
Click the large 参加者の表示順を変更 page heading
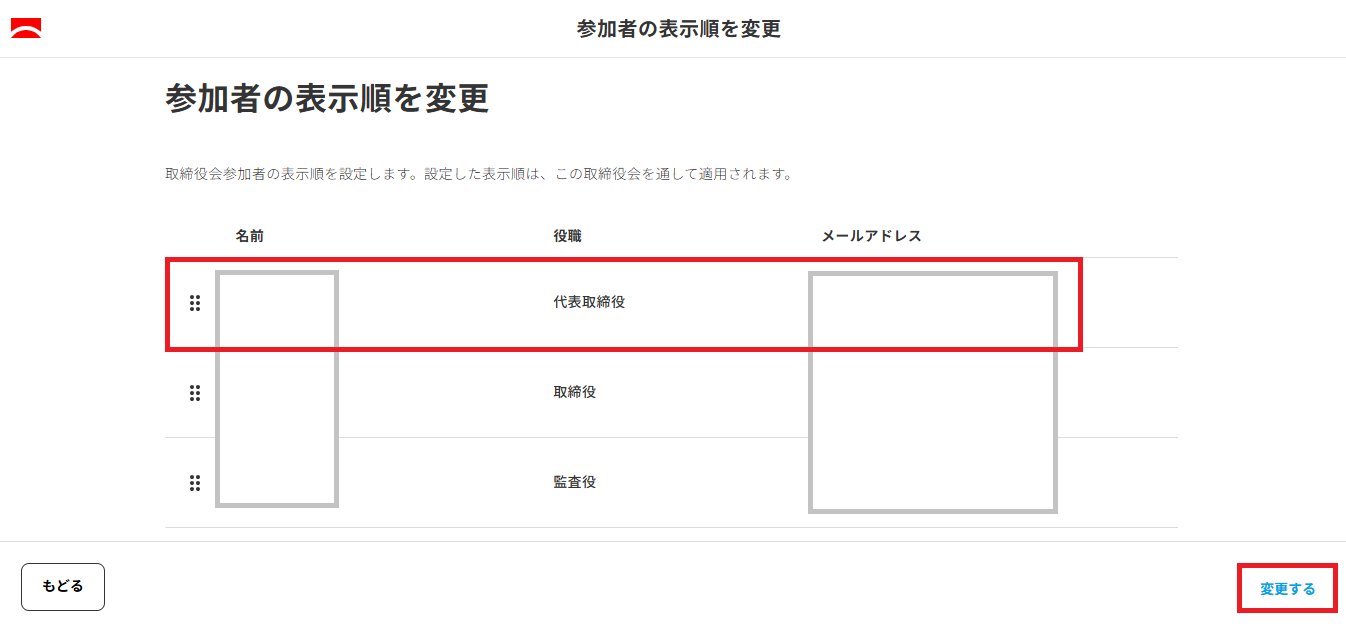point(327,100)
